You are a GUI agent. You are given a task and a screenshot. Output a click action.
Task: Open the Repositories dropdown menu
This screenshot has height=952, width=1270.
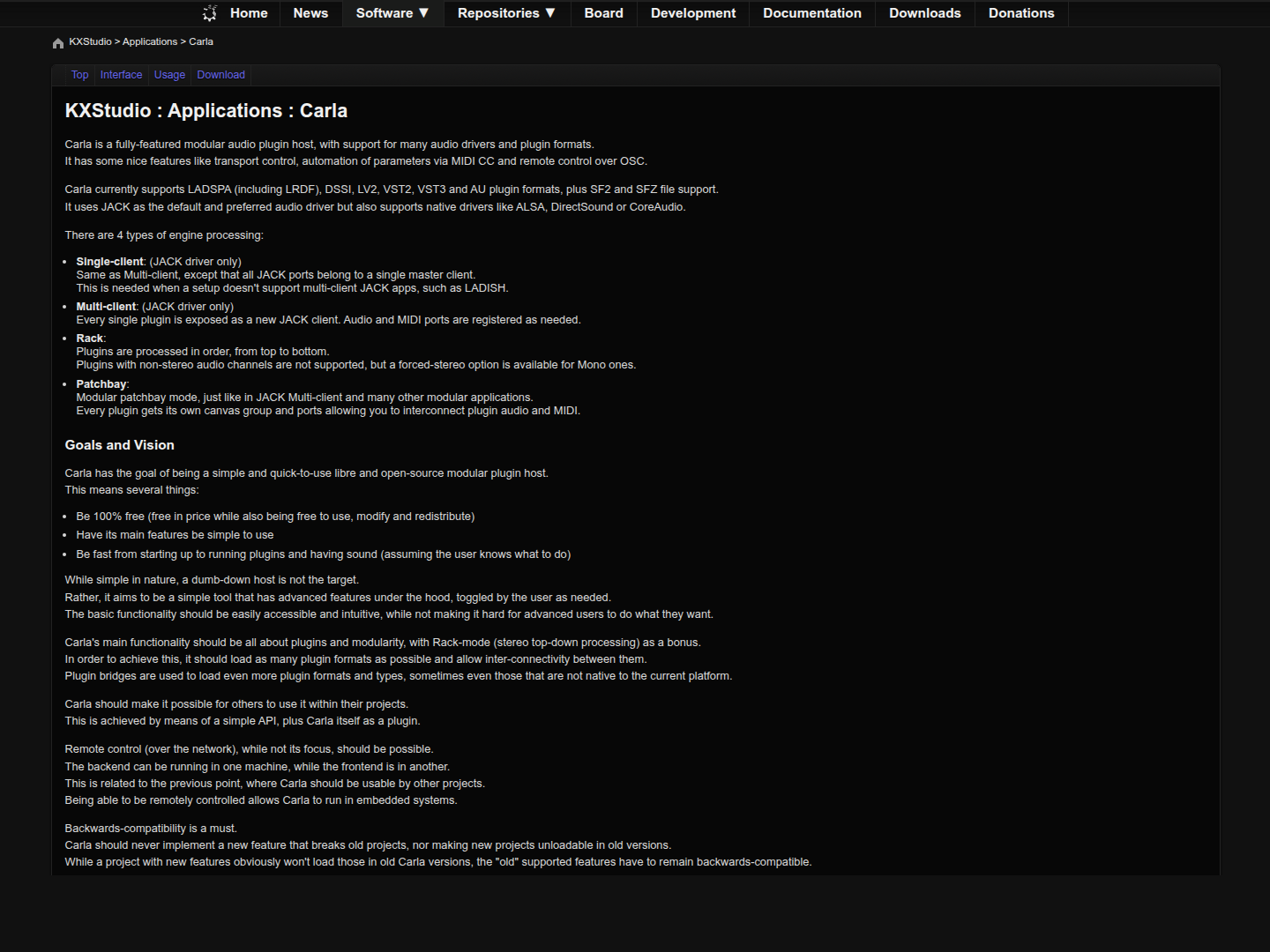(x=507, y=13)
